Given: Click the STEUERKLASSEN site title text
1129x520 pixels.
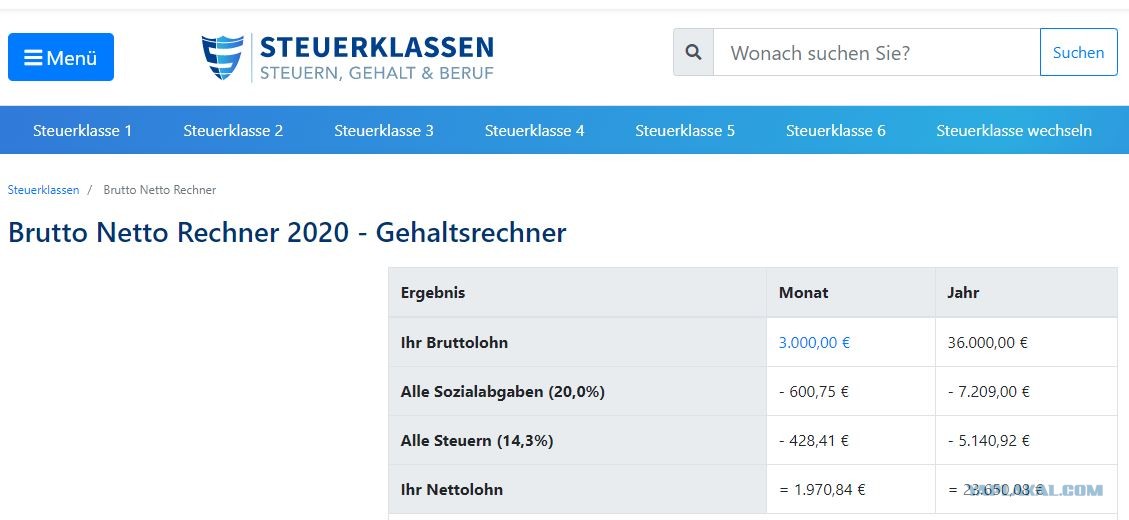Looking at the screenshot, I should pyautogui.click(x=377, y=48).
